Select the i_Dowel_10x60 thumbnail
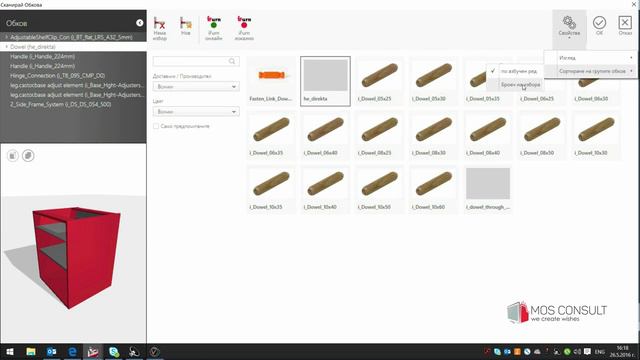This screenshot has height=360, width=640. (434, 190)
